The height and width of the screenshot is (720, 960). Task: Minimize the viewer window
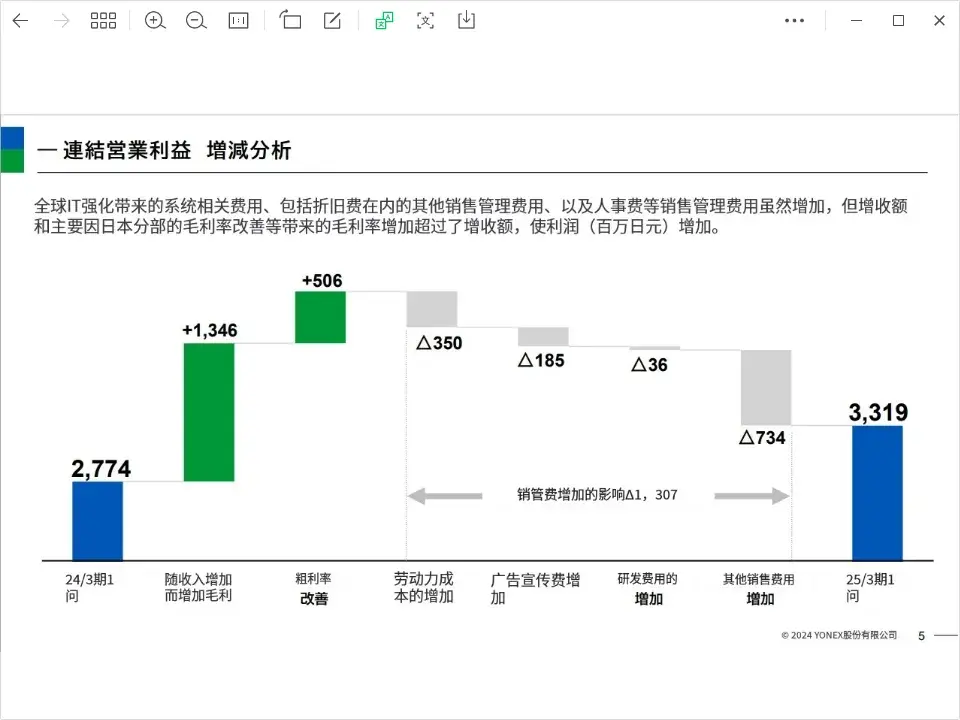(x=854, y=20)
